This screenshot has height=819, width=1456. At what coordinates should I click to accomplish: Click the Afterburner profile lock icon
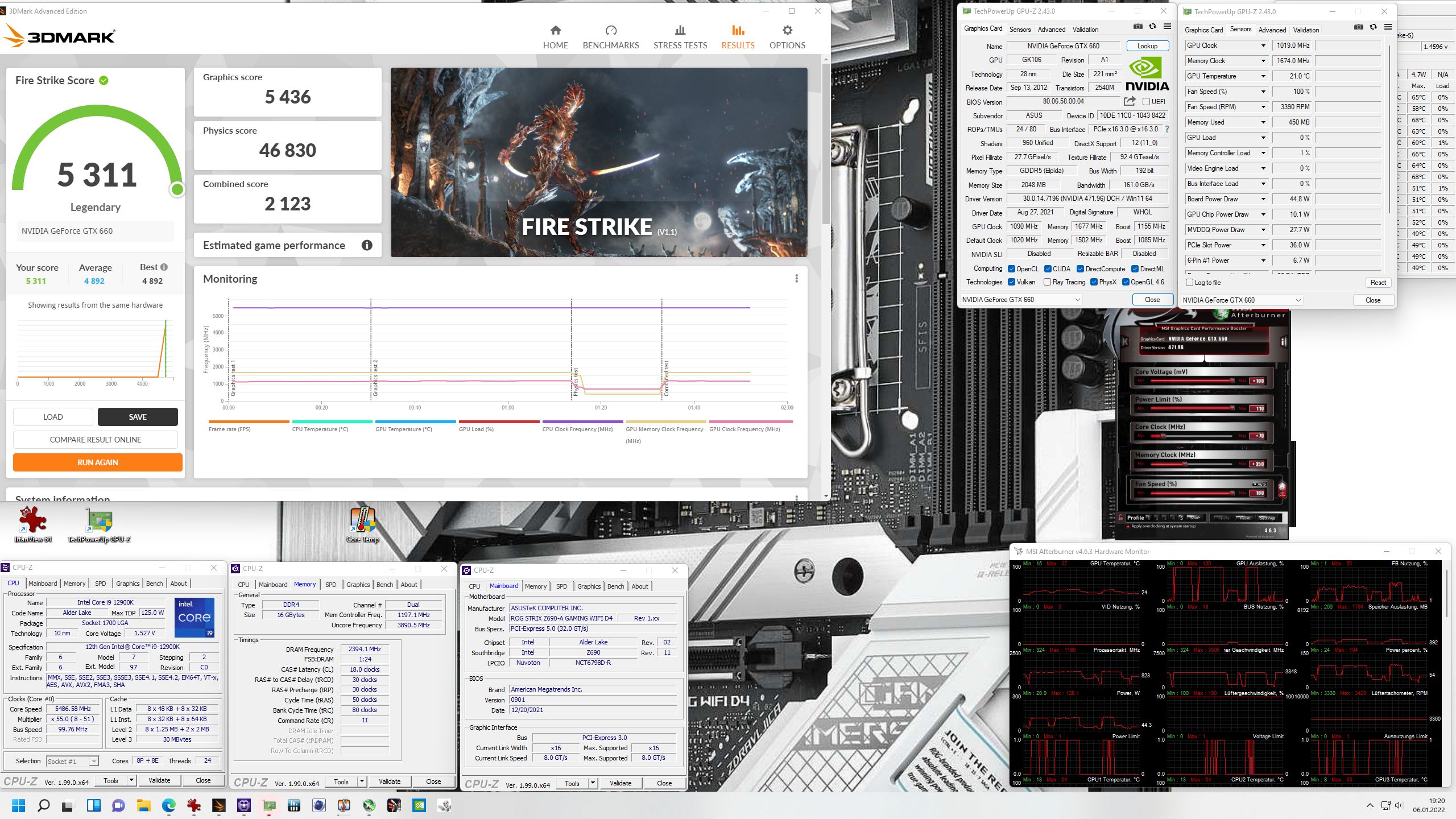(x=1122, y=518)
